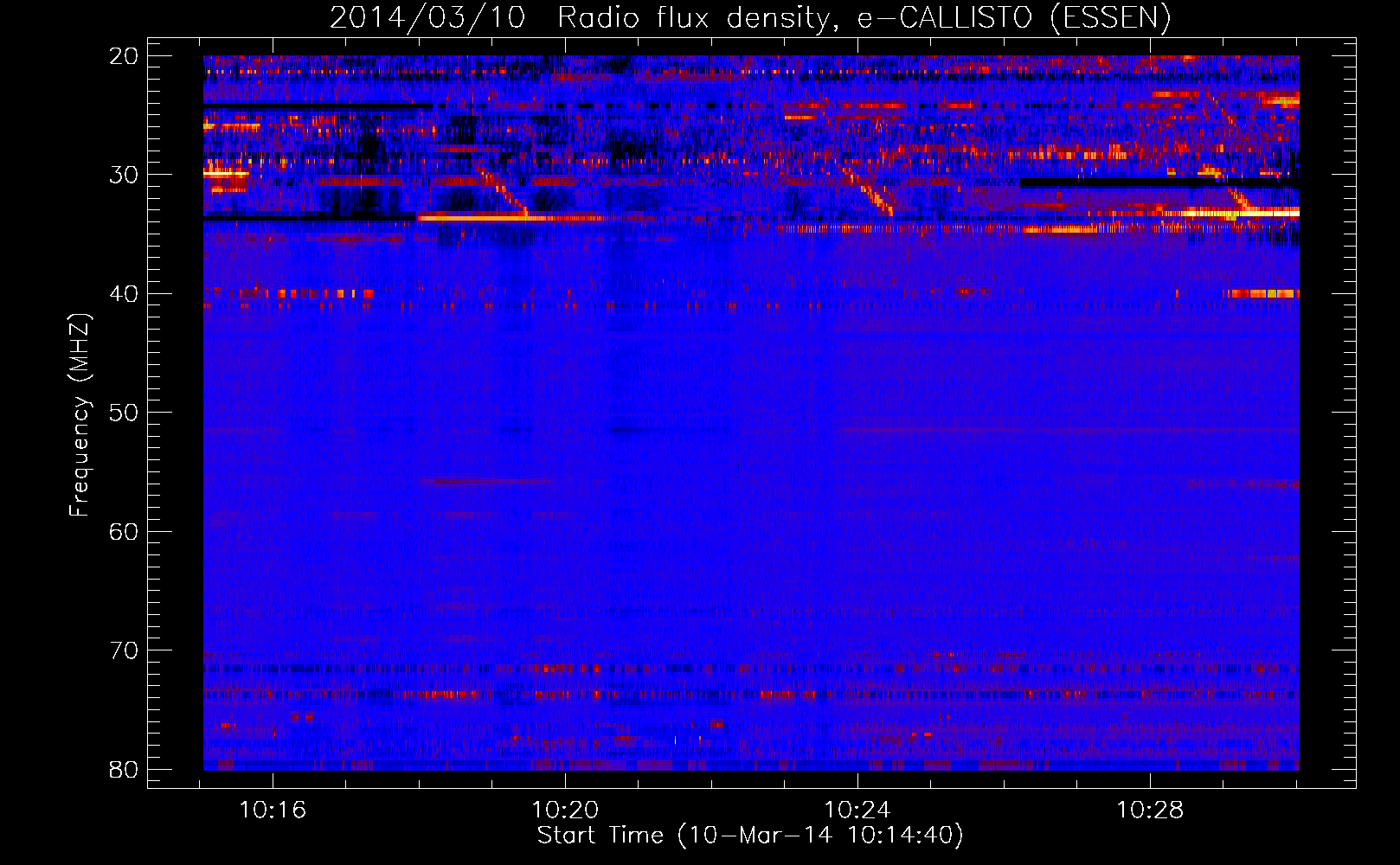1400x865 pixels.
Task: Click the '70' frequency tick label
Action: 124,650
